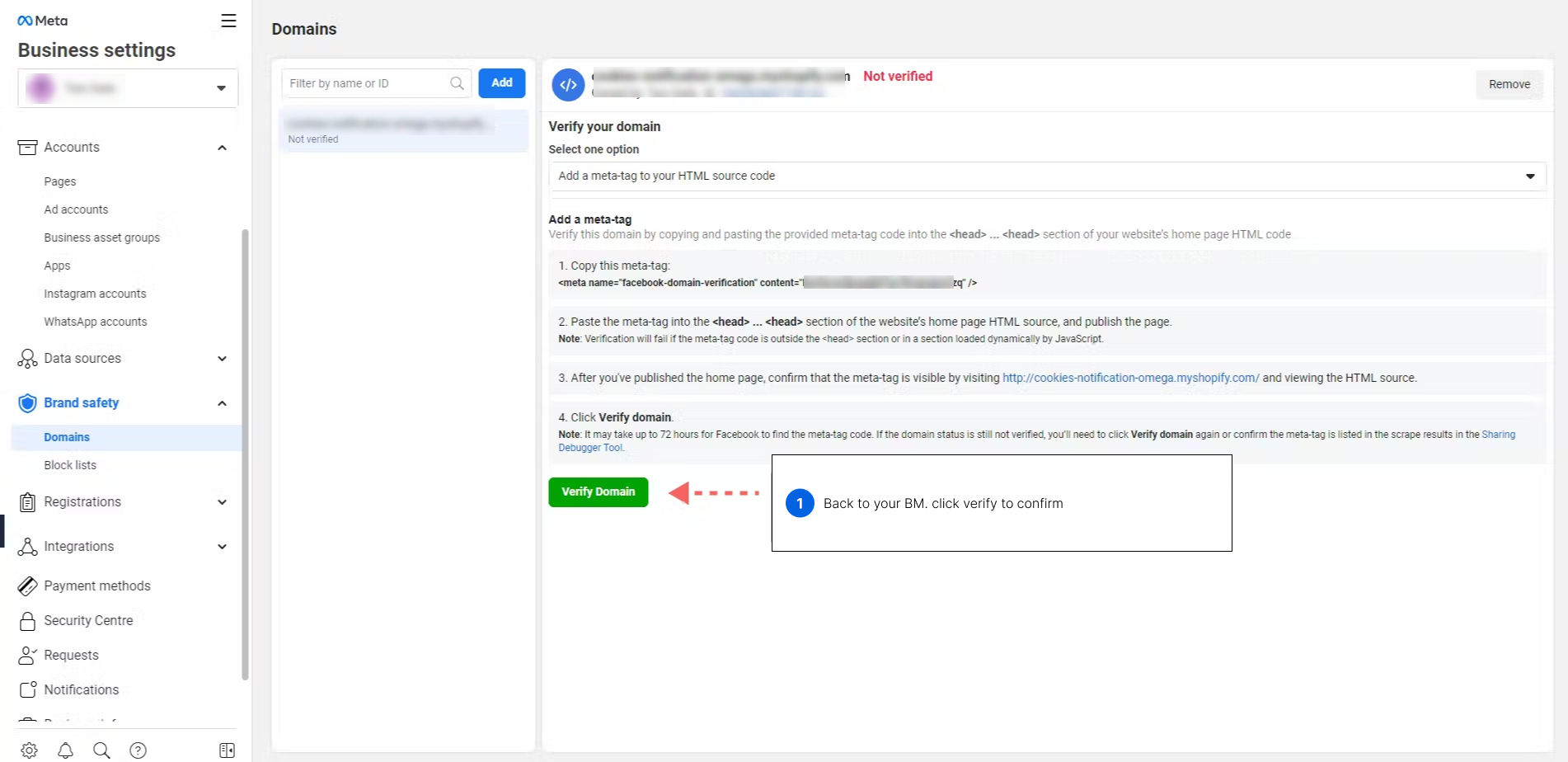Expand the Registrations section
Image resolution: width=1568 pixels, height=762 pixels.
[222, 502]
